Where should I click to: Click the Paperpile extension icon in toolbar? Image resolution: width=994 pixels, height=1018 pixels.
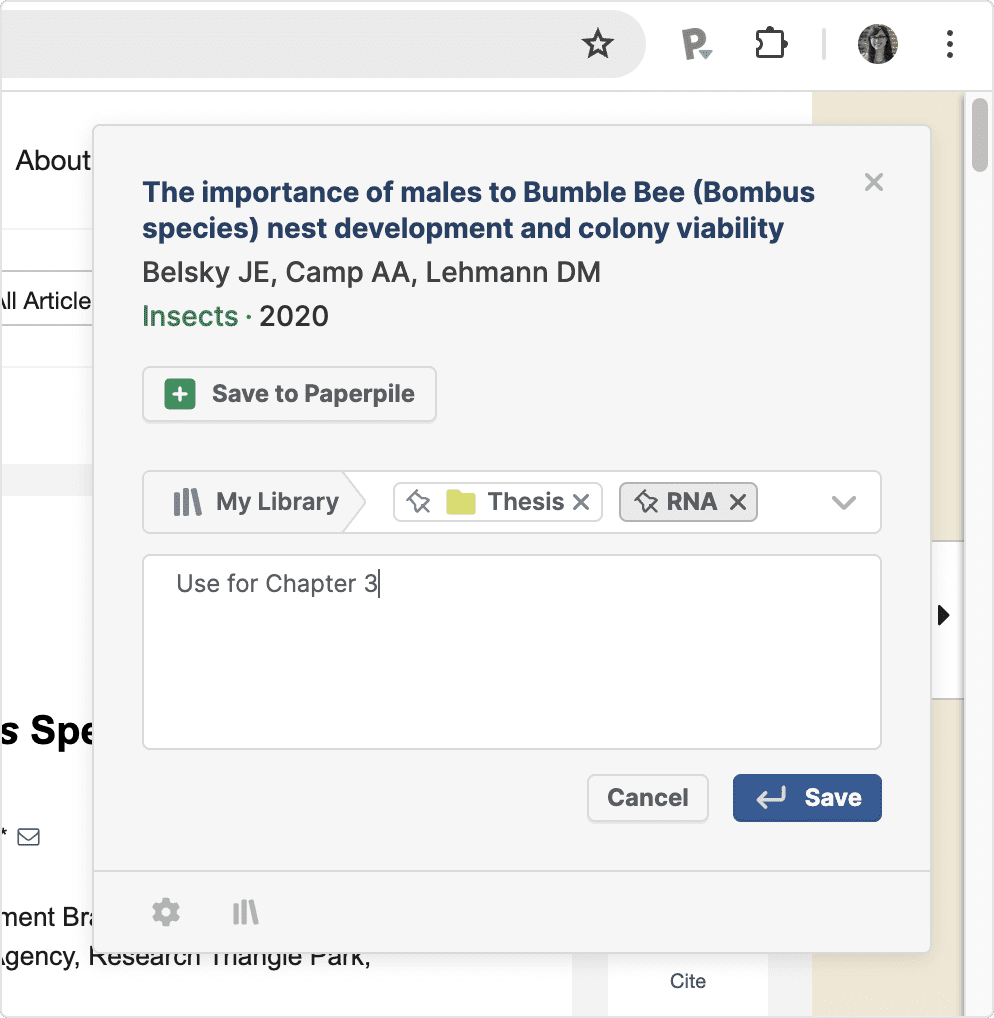click(x=696, y=45)
